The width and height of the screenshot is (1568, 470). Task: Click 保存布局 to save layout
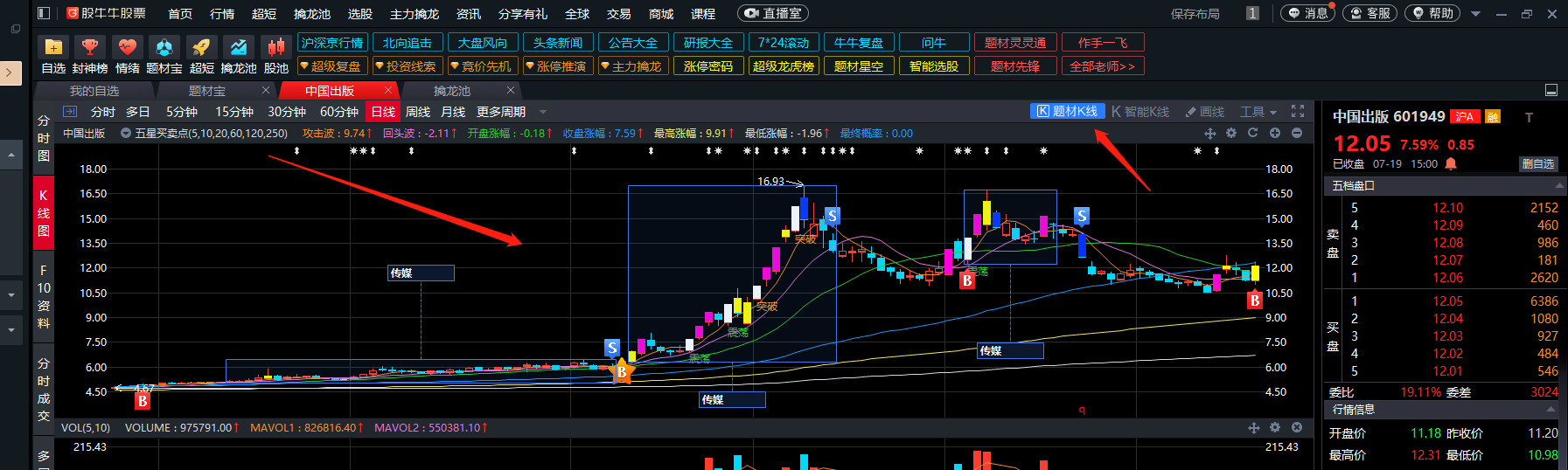[x=1195, y=13]
